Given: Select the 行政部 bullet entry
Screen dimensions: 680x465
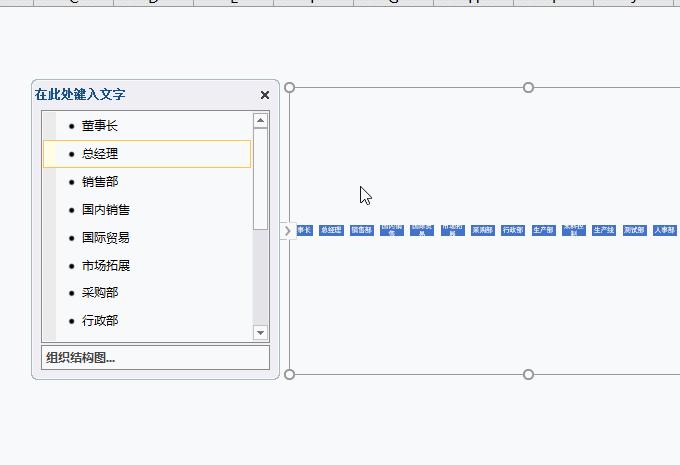Looking at the screenshot, I should 147,321.
